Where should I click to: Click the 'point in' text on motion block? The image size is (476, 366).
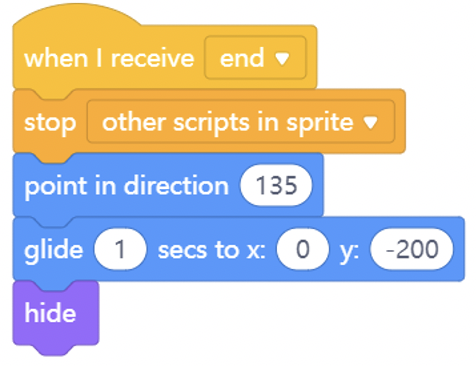pyautogui.click(x=70, y=186)
